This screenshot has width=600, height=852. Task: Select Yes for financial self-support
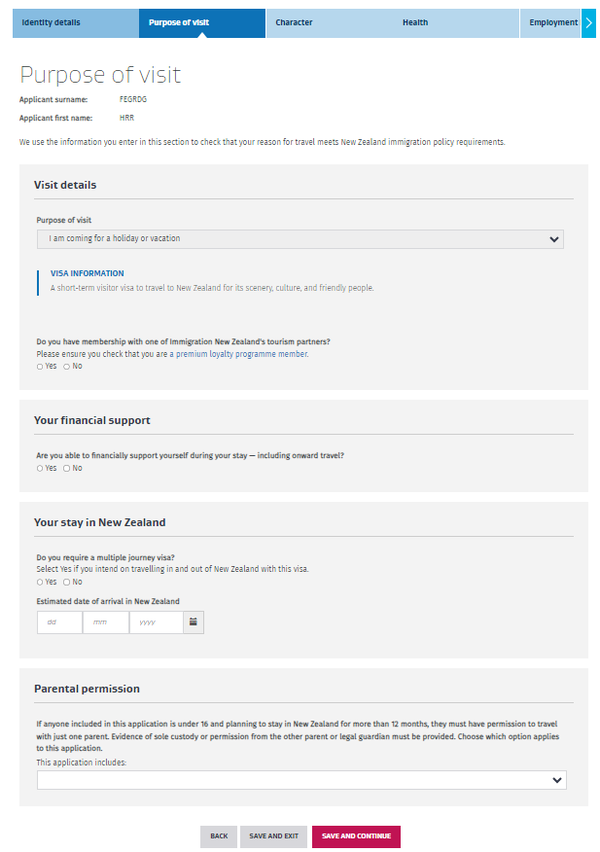click(x=40, y=468)
